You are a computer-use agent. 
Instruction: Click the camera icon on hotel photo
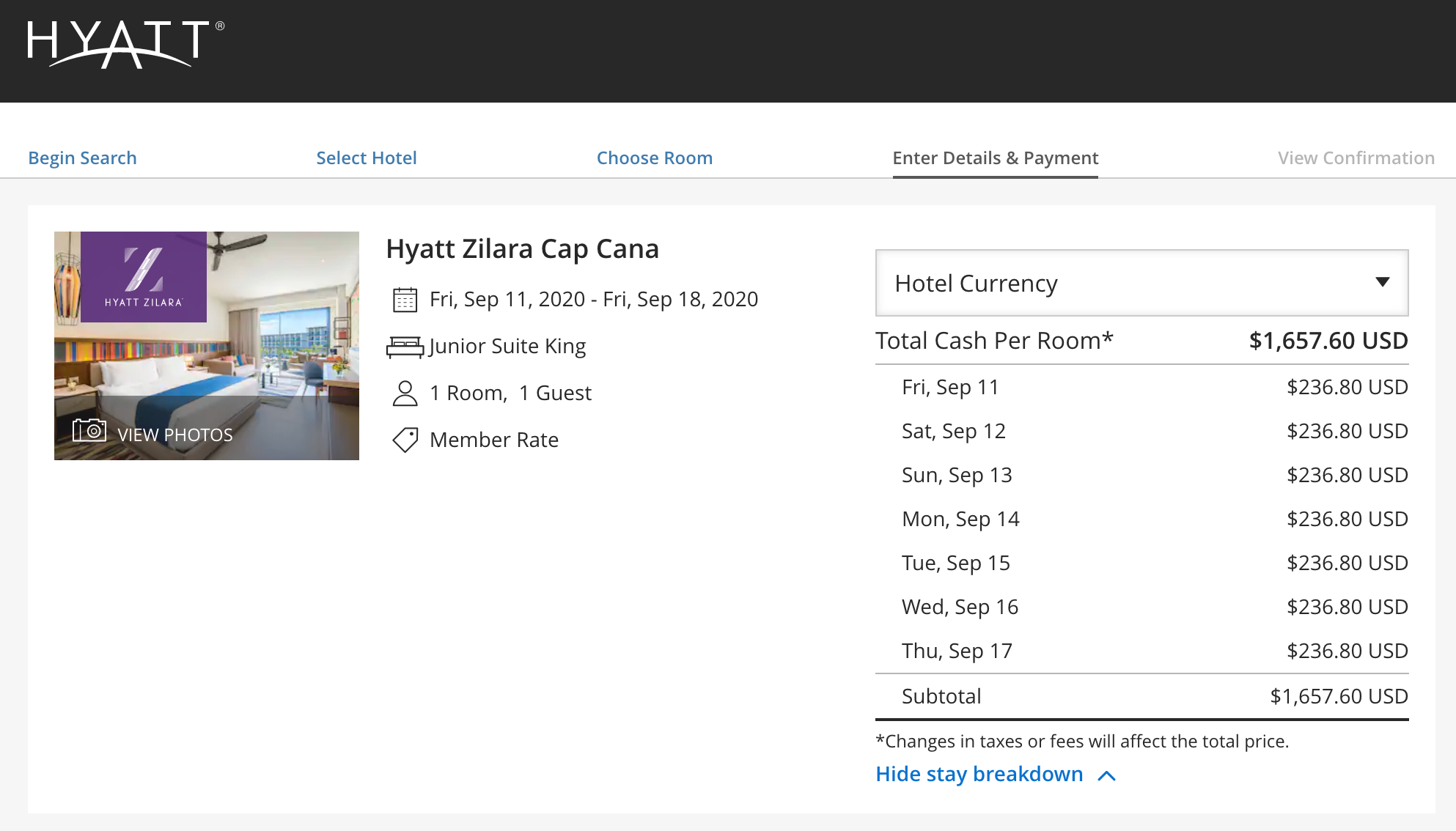point(89,430)
